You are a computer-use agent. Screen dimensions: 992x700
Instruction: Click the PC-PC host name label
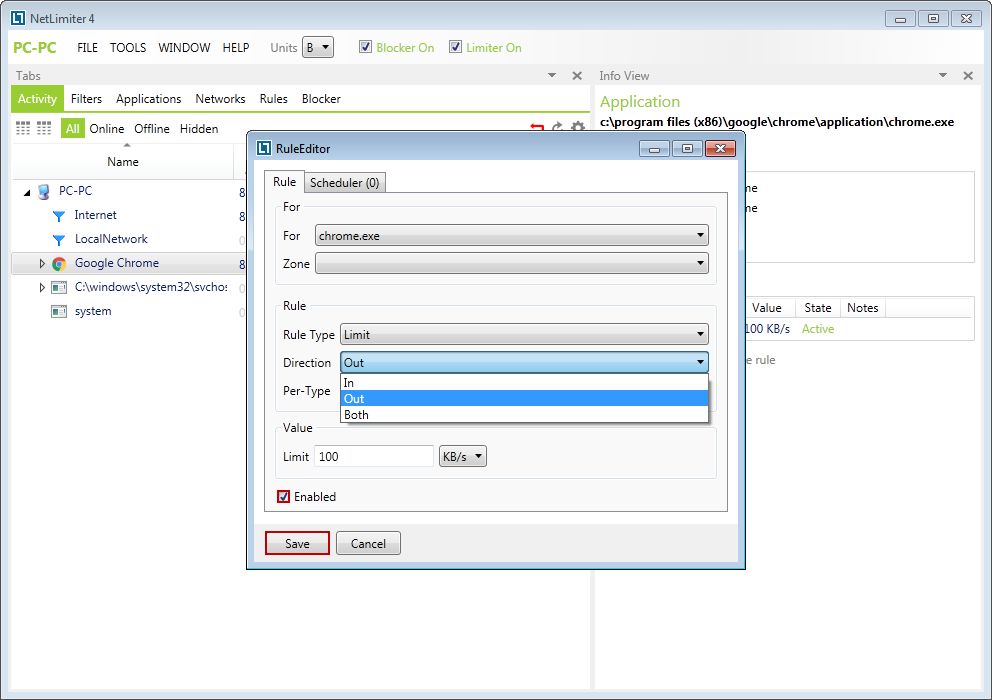35,47
